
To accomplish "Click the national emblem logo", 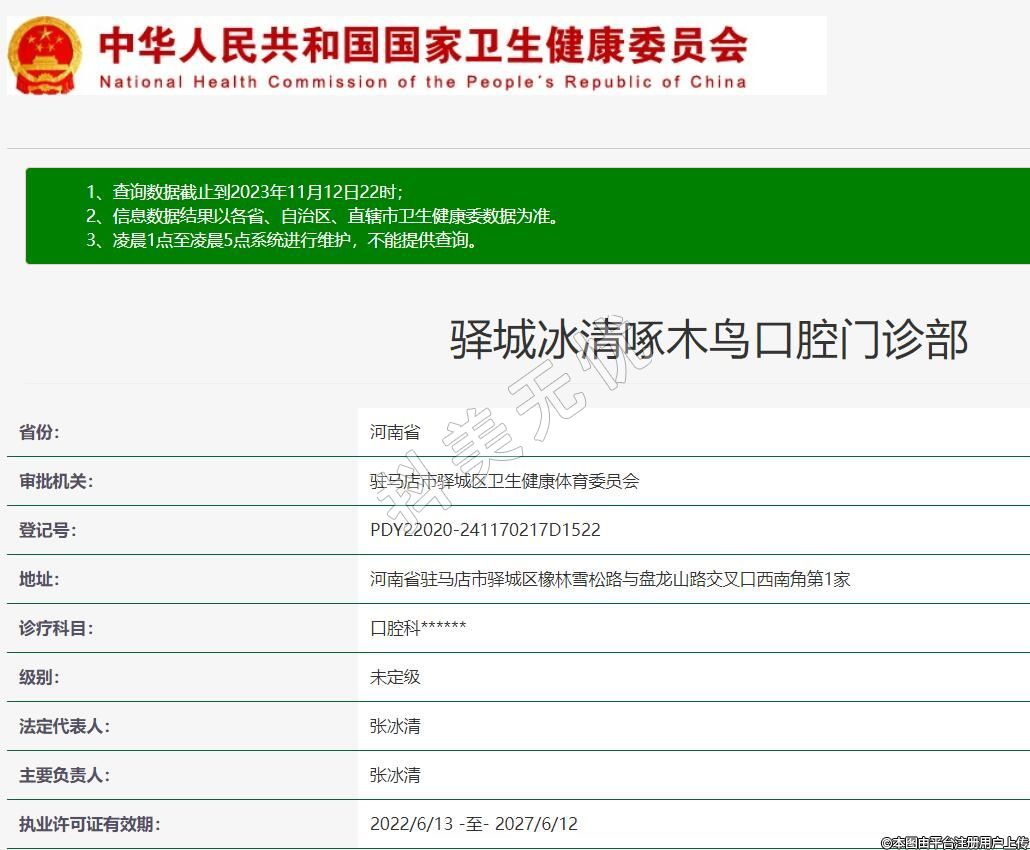I will 45,55.
